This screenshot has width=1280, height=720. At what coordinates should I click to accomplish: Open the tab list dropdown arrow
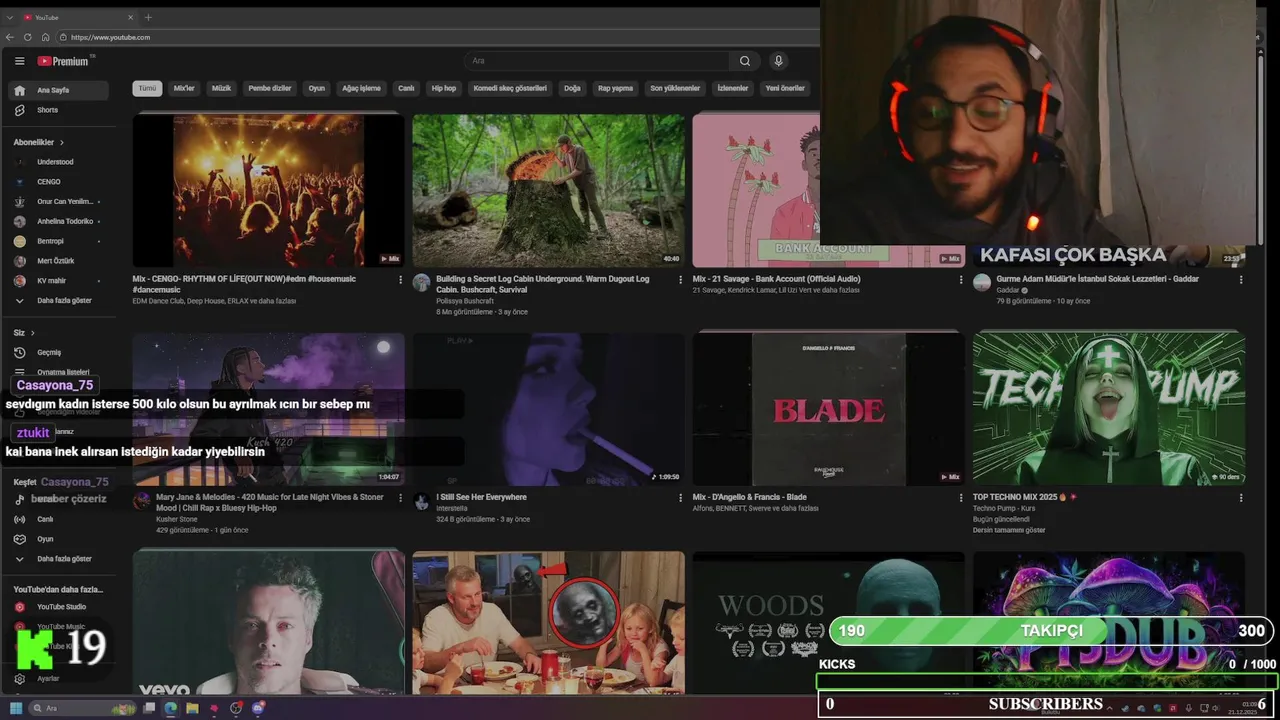(9, 17)
